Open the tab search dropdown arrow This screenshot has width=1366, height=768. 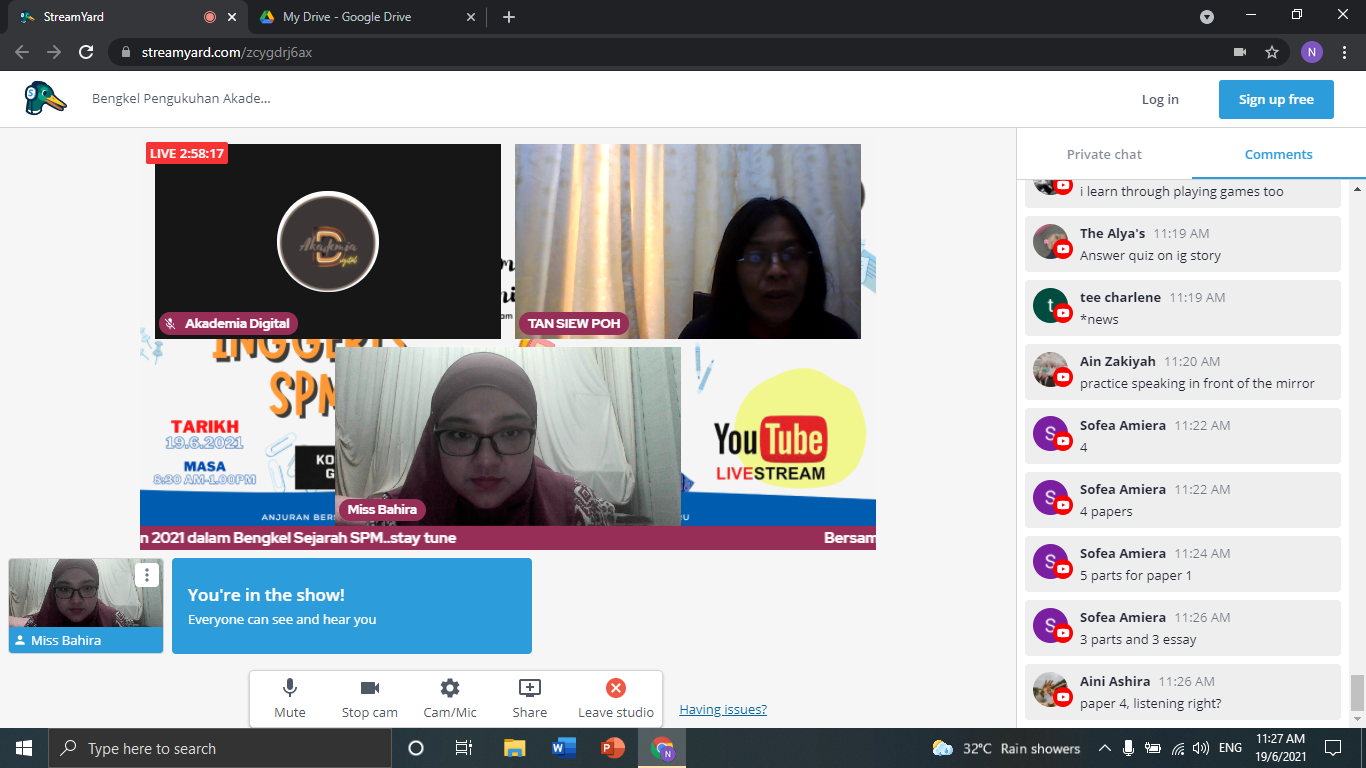click(x=1207, y=17)
